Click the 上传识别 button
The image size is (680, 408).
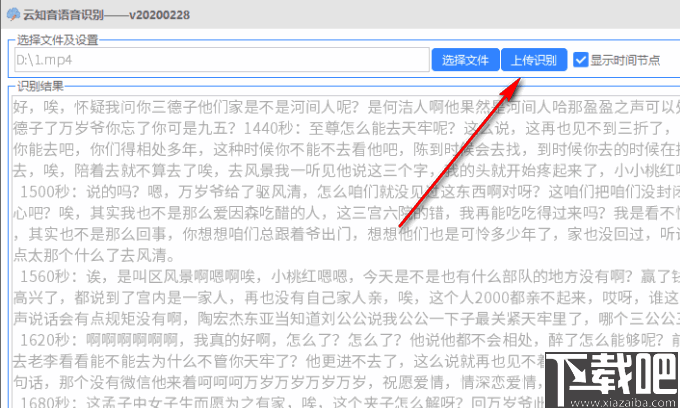pyautogui.click(x=534, y=60)
